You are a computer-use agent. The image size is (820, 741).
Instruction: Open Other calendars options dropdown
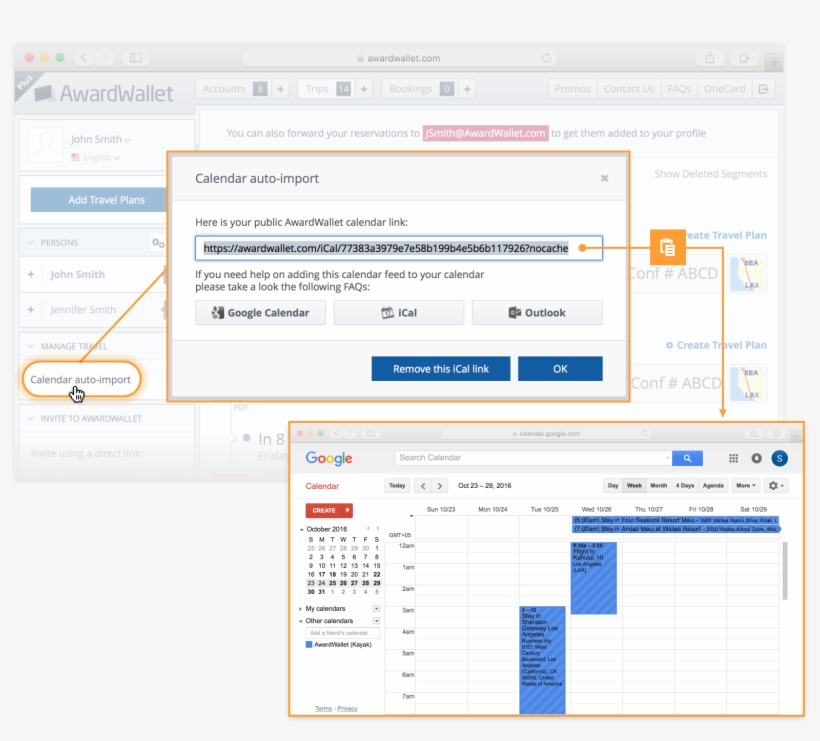376,621
